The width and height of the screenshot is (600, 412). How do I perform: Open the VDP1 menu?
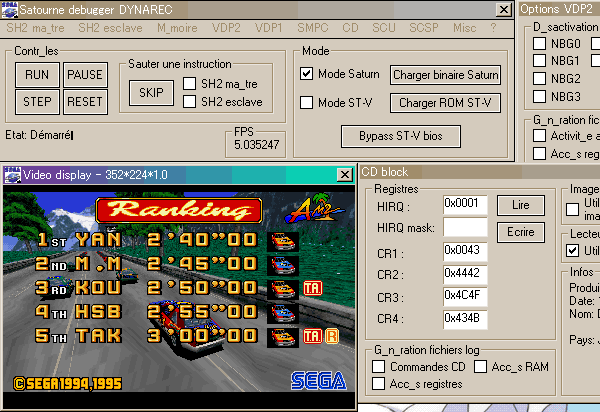[x=269, y=28]
